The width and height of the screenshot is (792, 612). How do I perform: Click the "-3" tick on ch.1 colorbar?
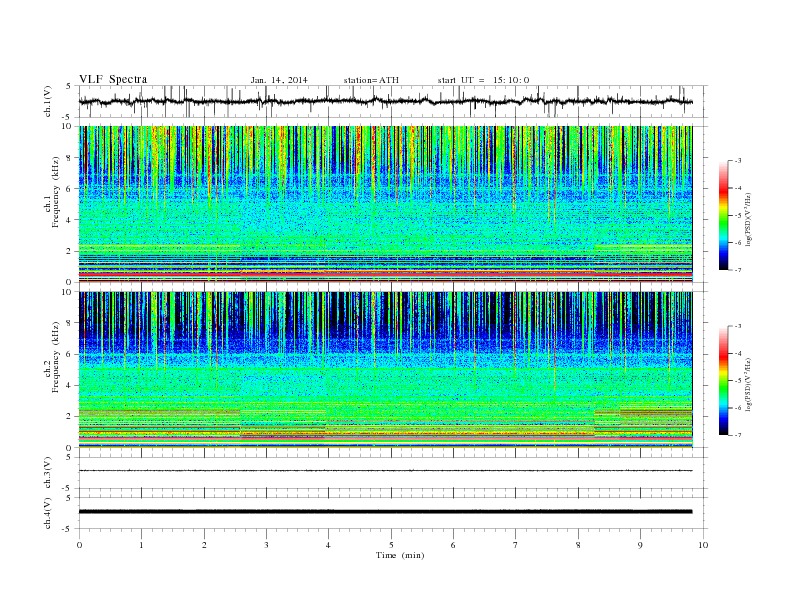coord(738,161)
